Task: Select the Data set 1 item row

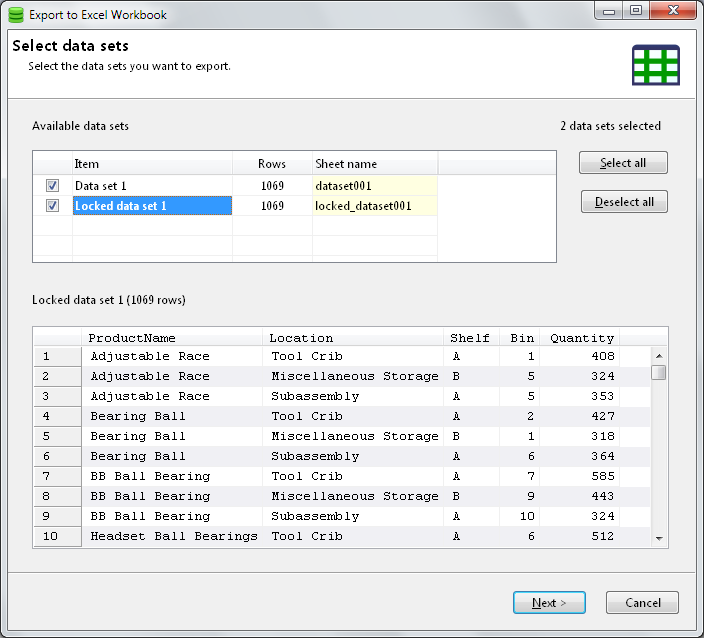Action: [x=150, y=186]
